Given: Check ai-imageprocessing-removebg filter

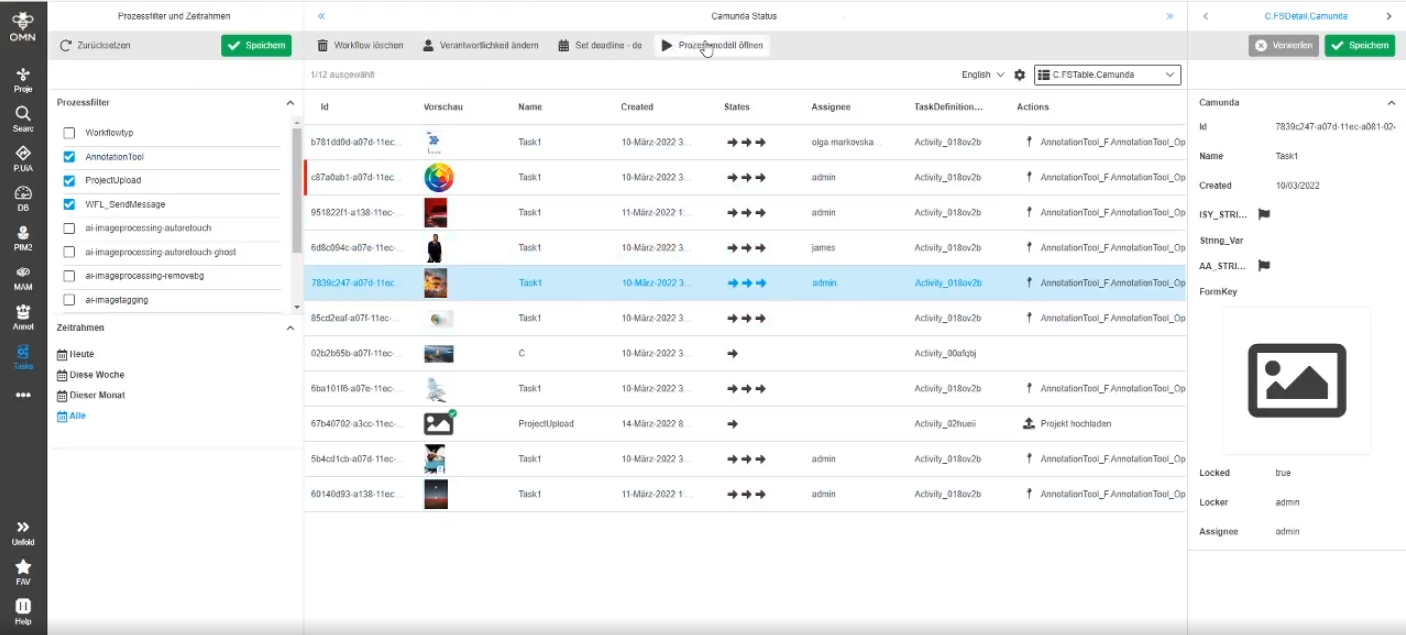Looking at the screenshot, I should [69, 276].
